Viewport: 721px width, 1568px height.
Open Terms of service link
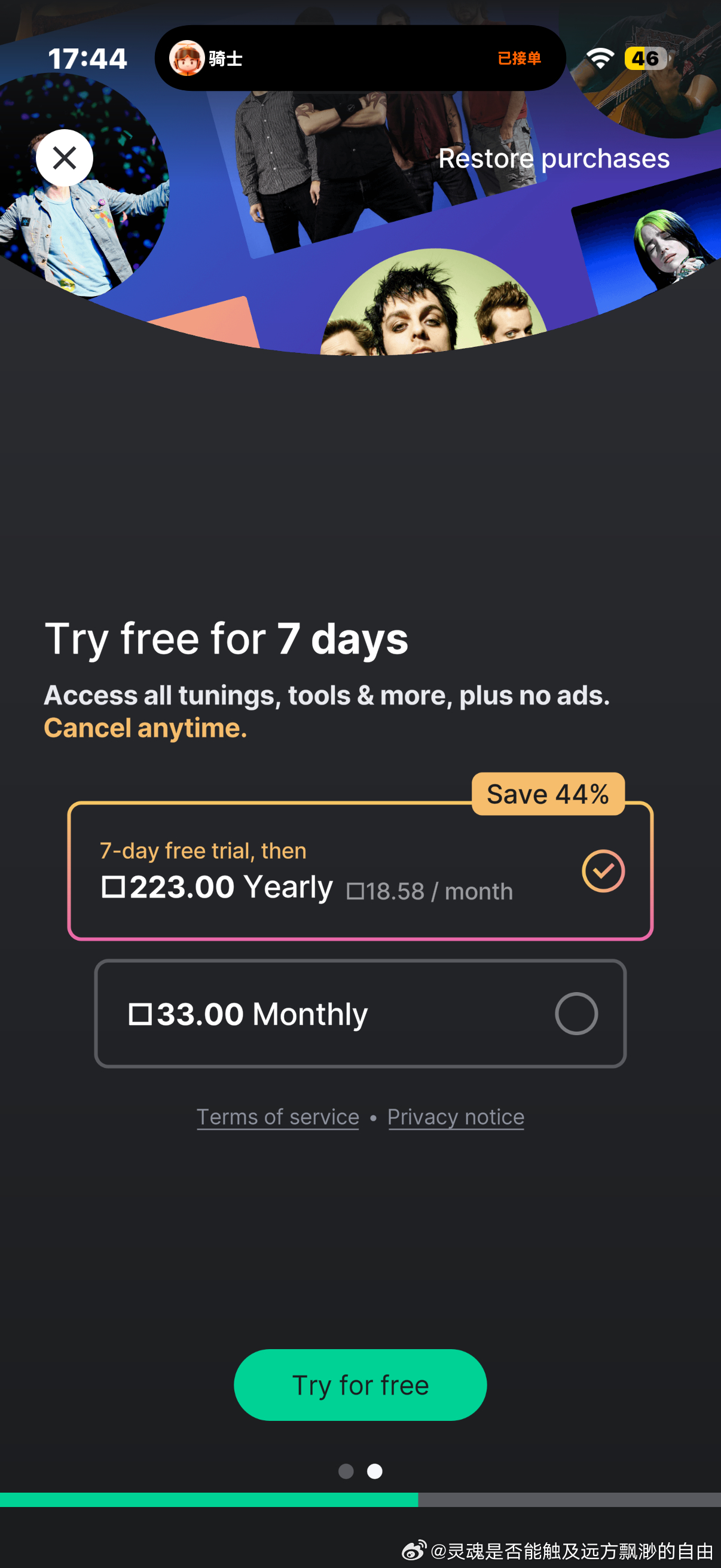coord(277,1117)
